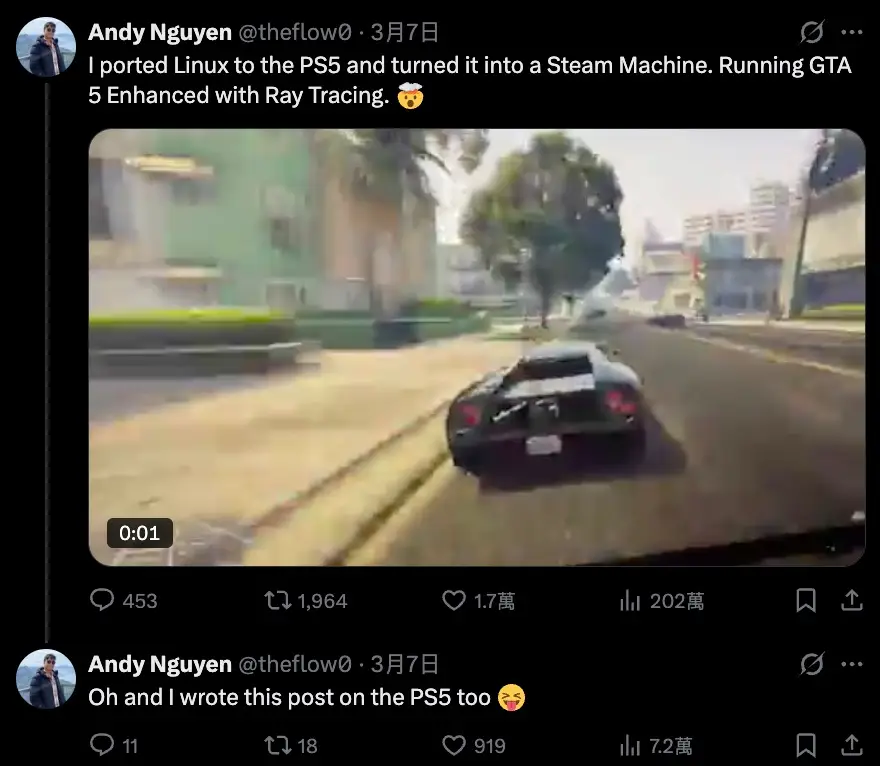Open the @theflow0 handle in the first post
This screenshot has width=880, height=766.
pyautogui.click(x=295, y=32)
